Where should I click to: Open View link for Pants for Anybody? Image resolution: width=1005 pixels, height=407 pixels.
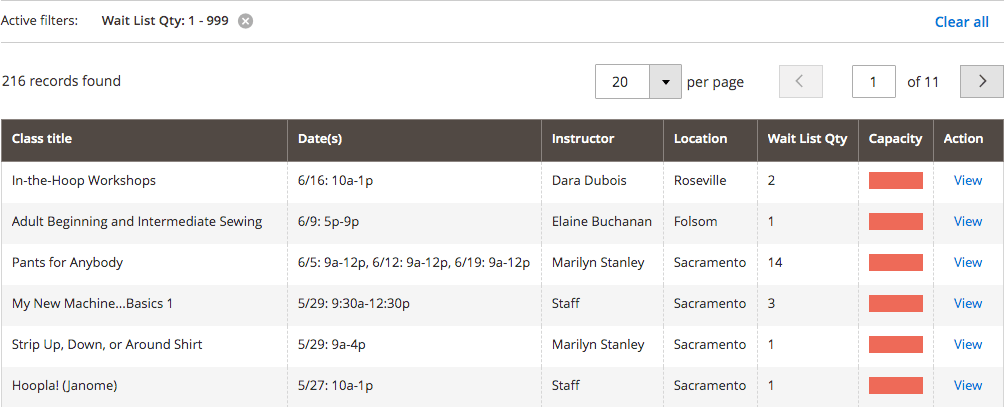967,262
